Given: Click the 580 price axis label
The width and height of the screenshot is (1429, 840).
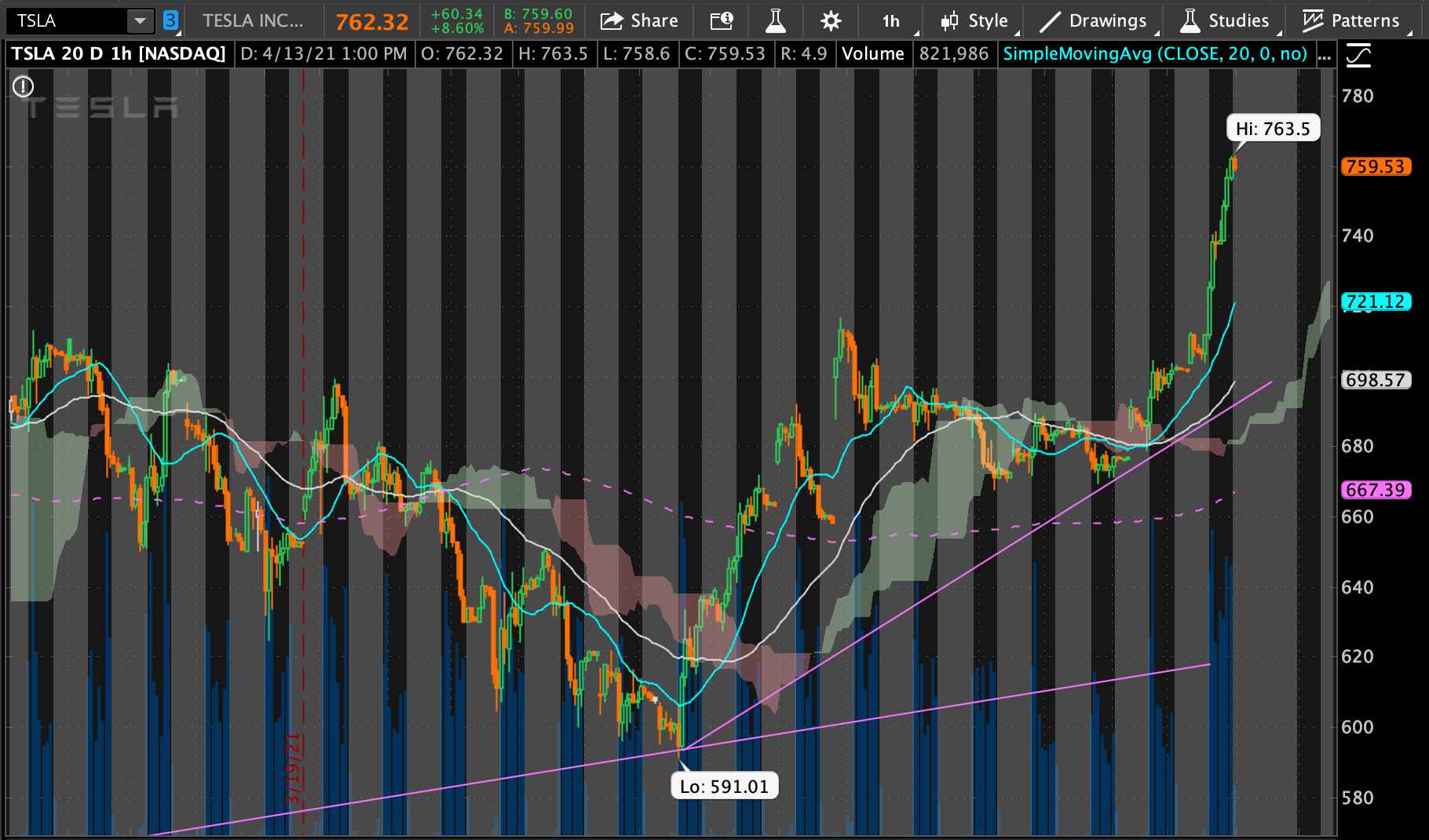Looking at the screenshot, I should [1358, 798].
